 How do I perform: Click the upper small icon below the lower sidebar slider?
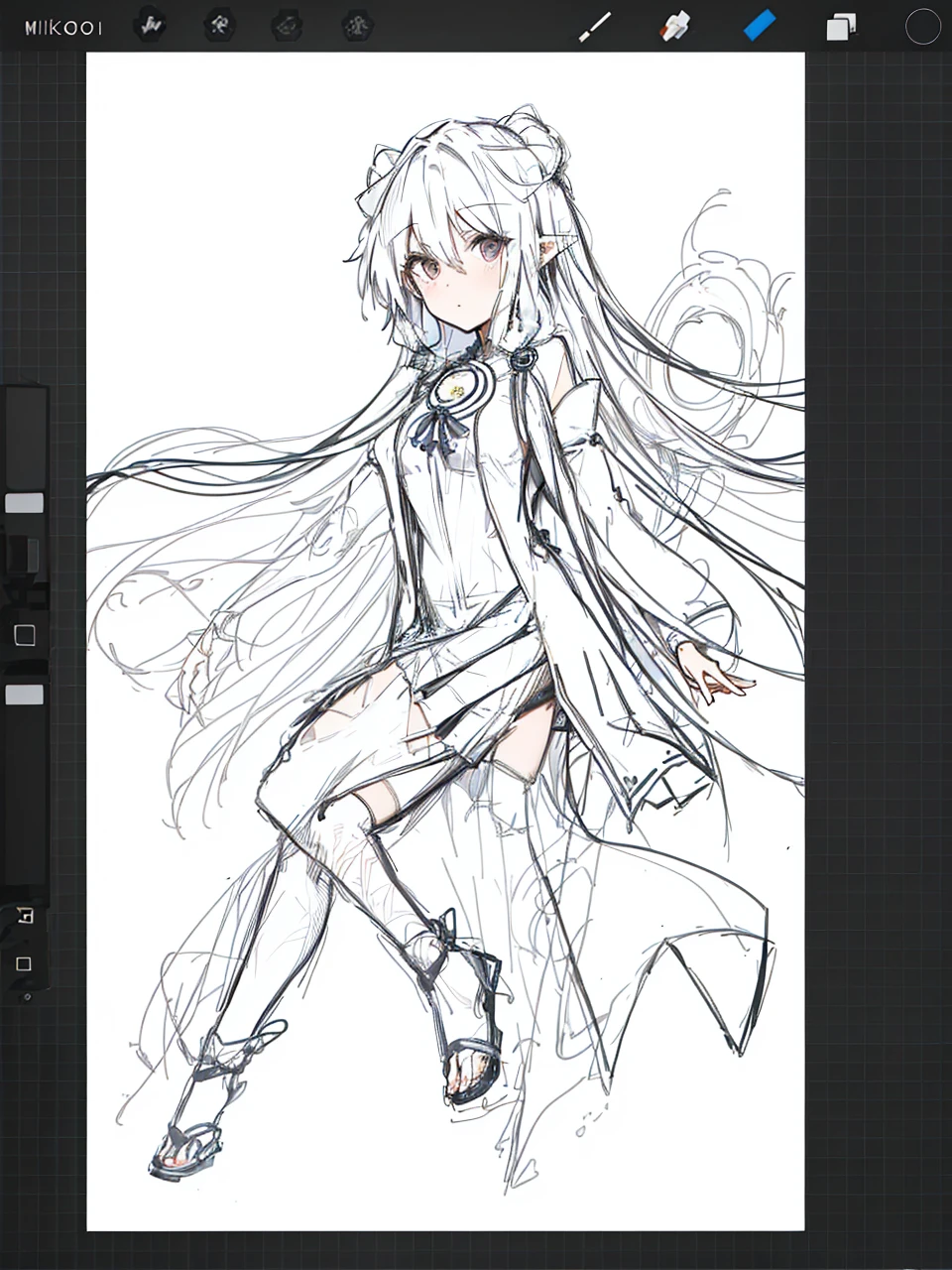point(25,916)
